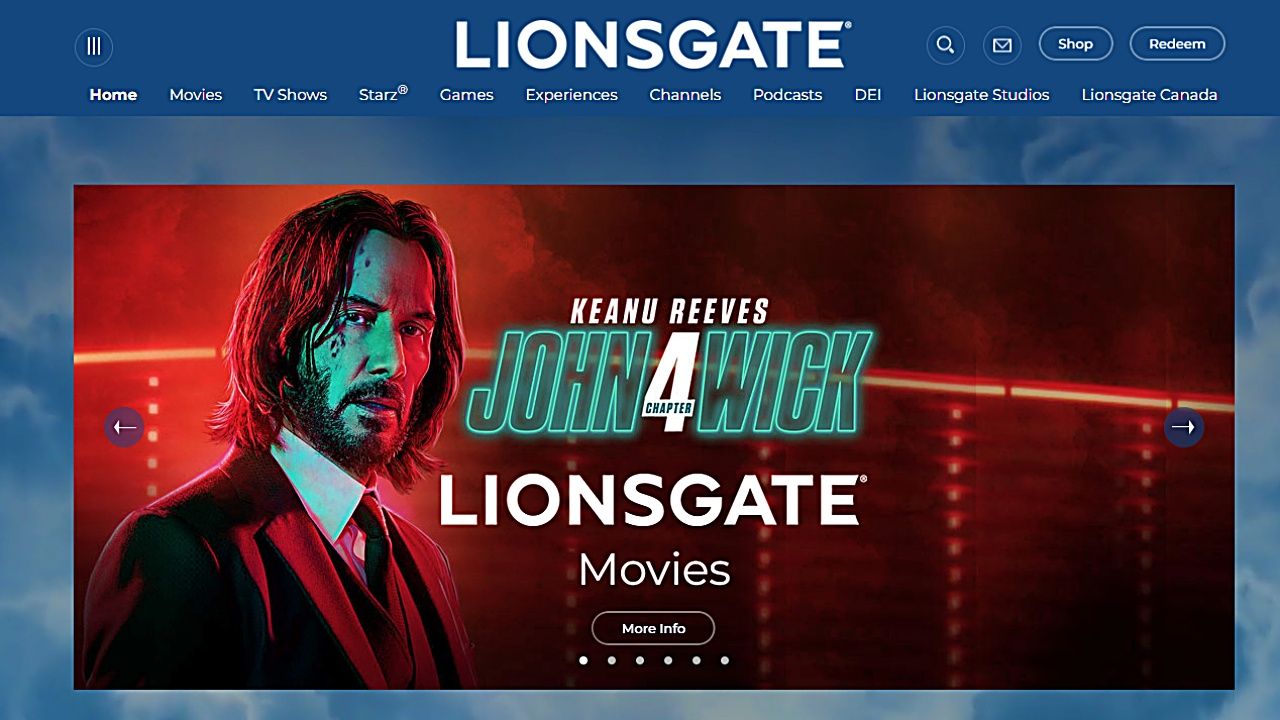Open the Podcasts nav item
Viewport: 1280px width, 720px height.
(x=787, y=95)
